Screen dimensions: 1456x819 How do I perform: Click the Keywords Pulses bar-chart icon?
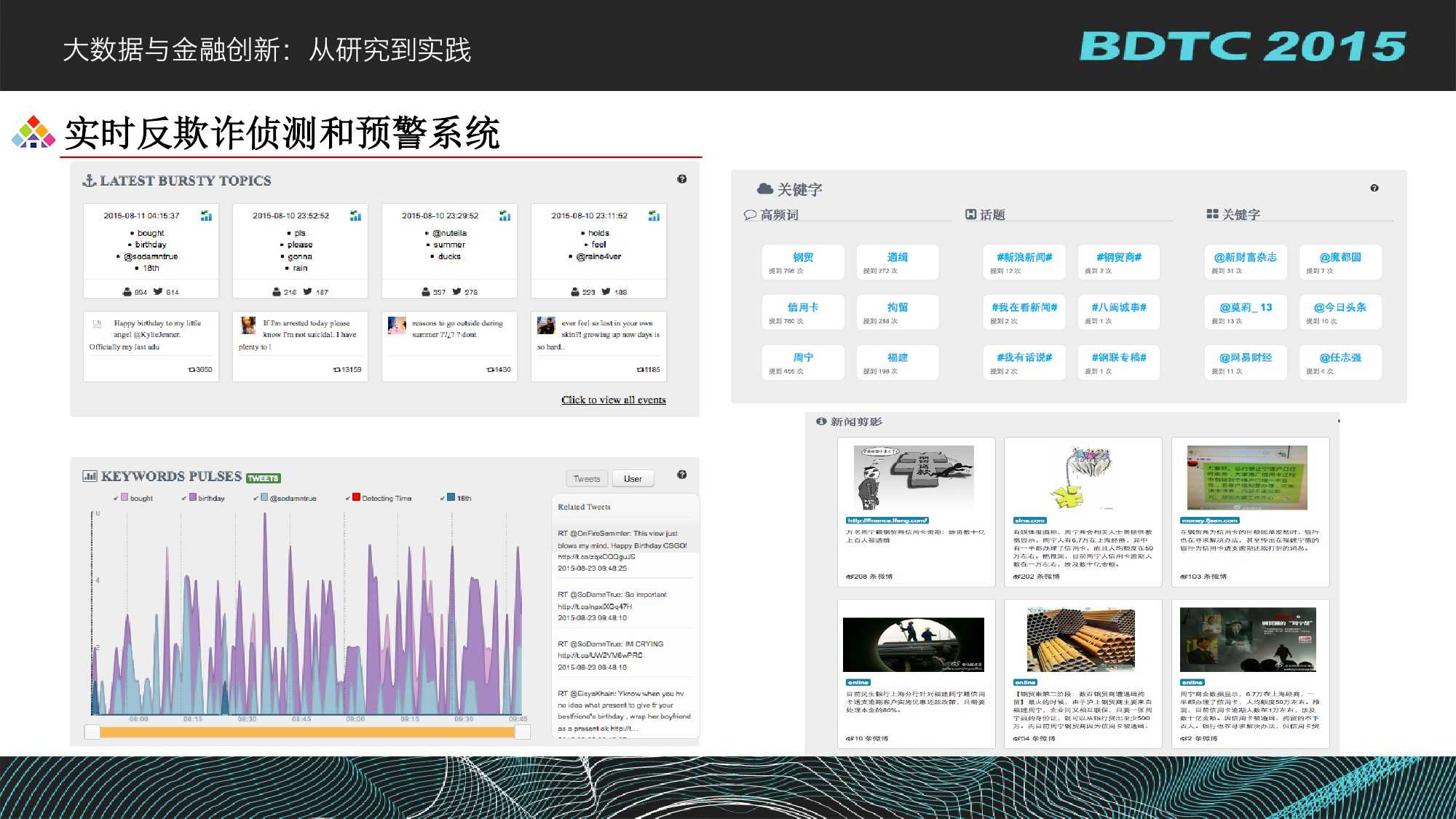tap(90, 476)
